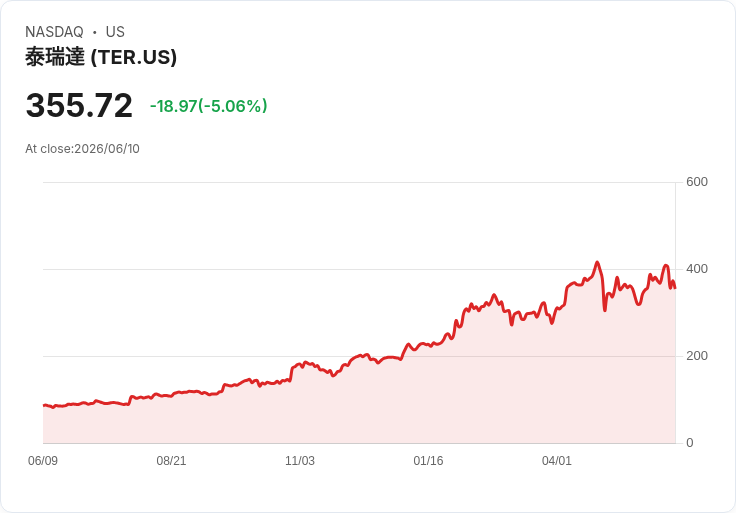Click the 200 y-axis label

pyautogui.click(x=697, y=356)
